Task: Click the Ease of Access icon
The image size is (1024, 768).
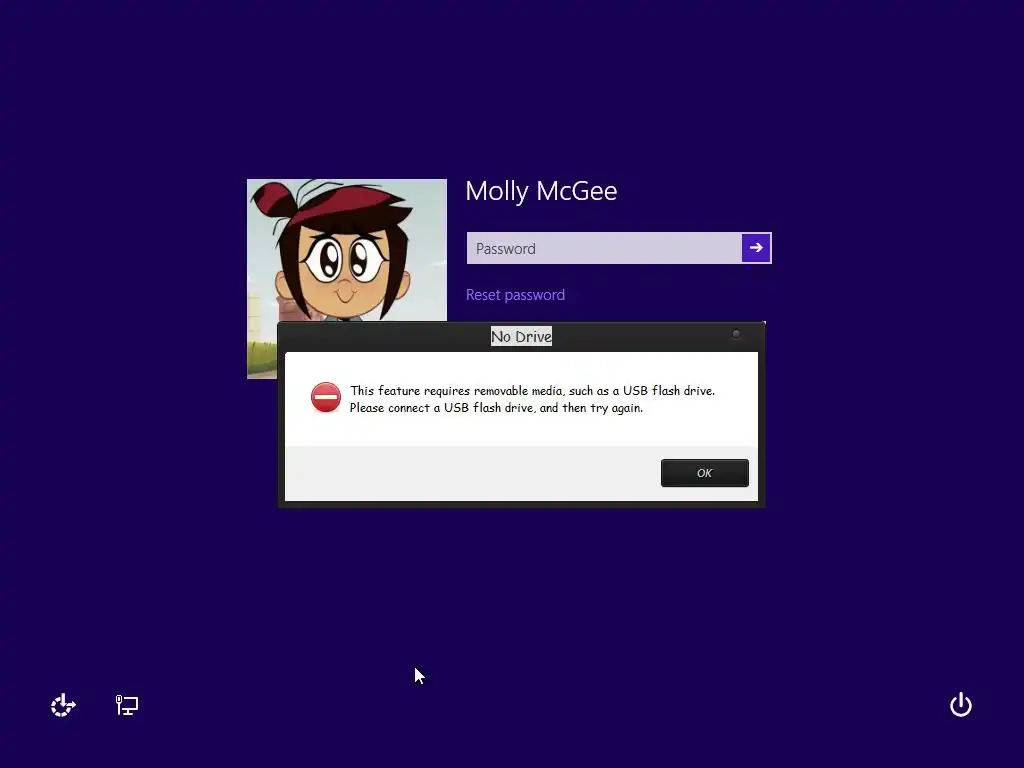Action: [x=63, y=705]
